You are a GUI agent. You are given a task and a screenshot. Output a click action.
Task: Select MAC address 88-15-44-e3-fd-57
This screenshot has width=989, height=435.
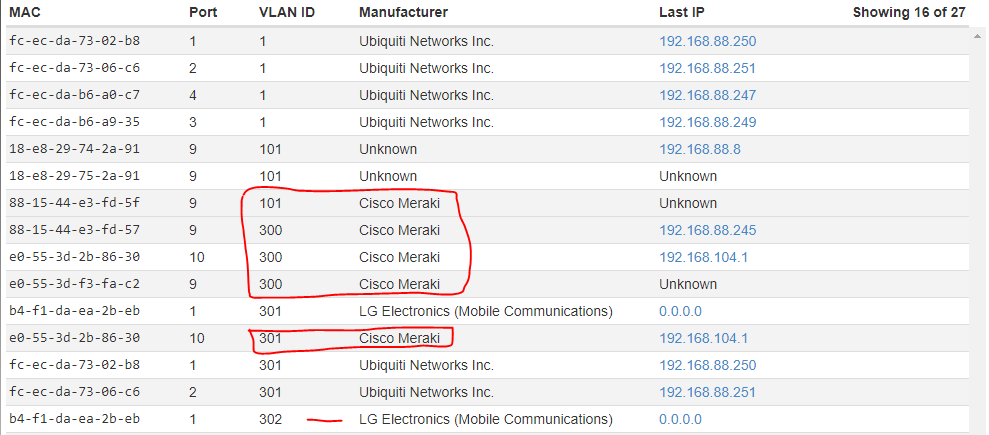[x=74, y=230]
